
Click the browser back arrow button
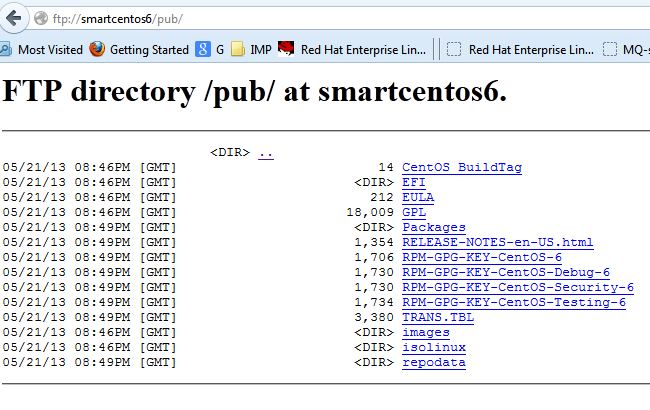tap(13, 18)
